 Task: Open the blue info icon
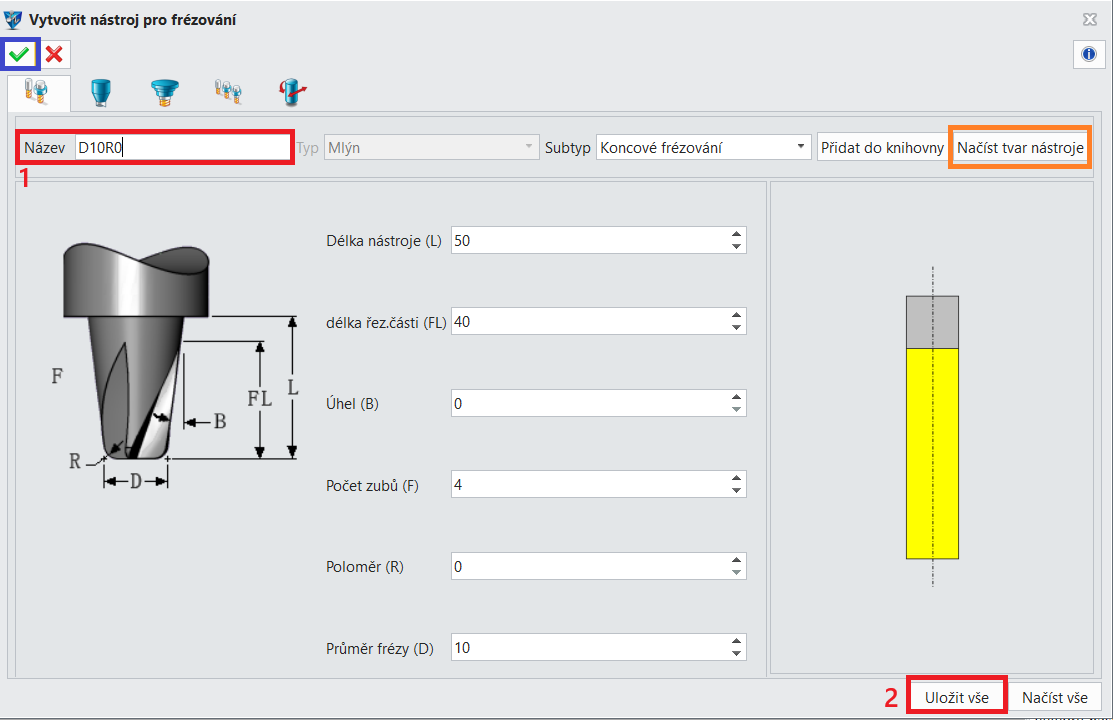click(1089, 54)
